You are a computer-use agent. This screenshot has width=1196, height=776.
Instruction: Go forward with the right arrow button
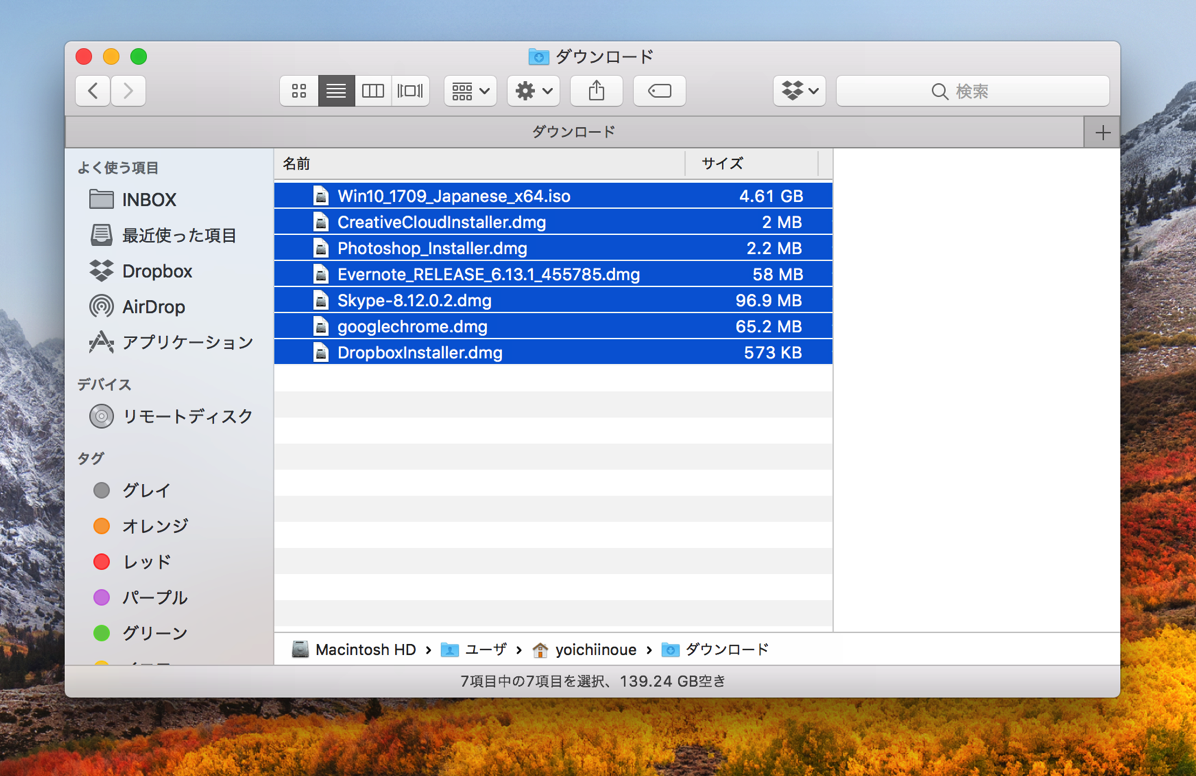pos(128,91)
